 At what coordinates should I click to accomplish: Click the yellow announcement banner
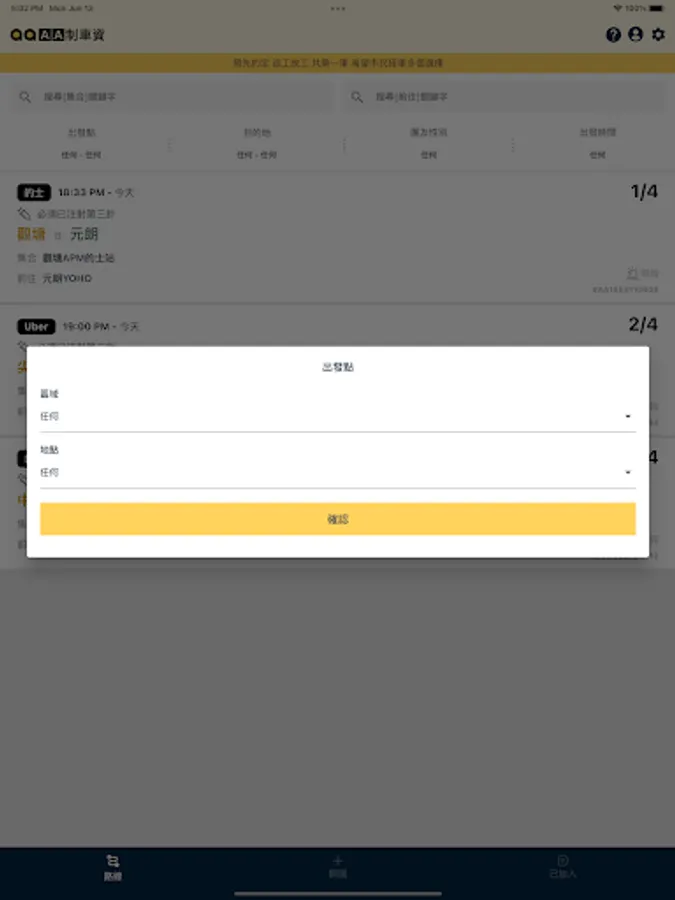(x=338, y=63)
